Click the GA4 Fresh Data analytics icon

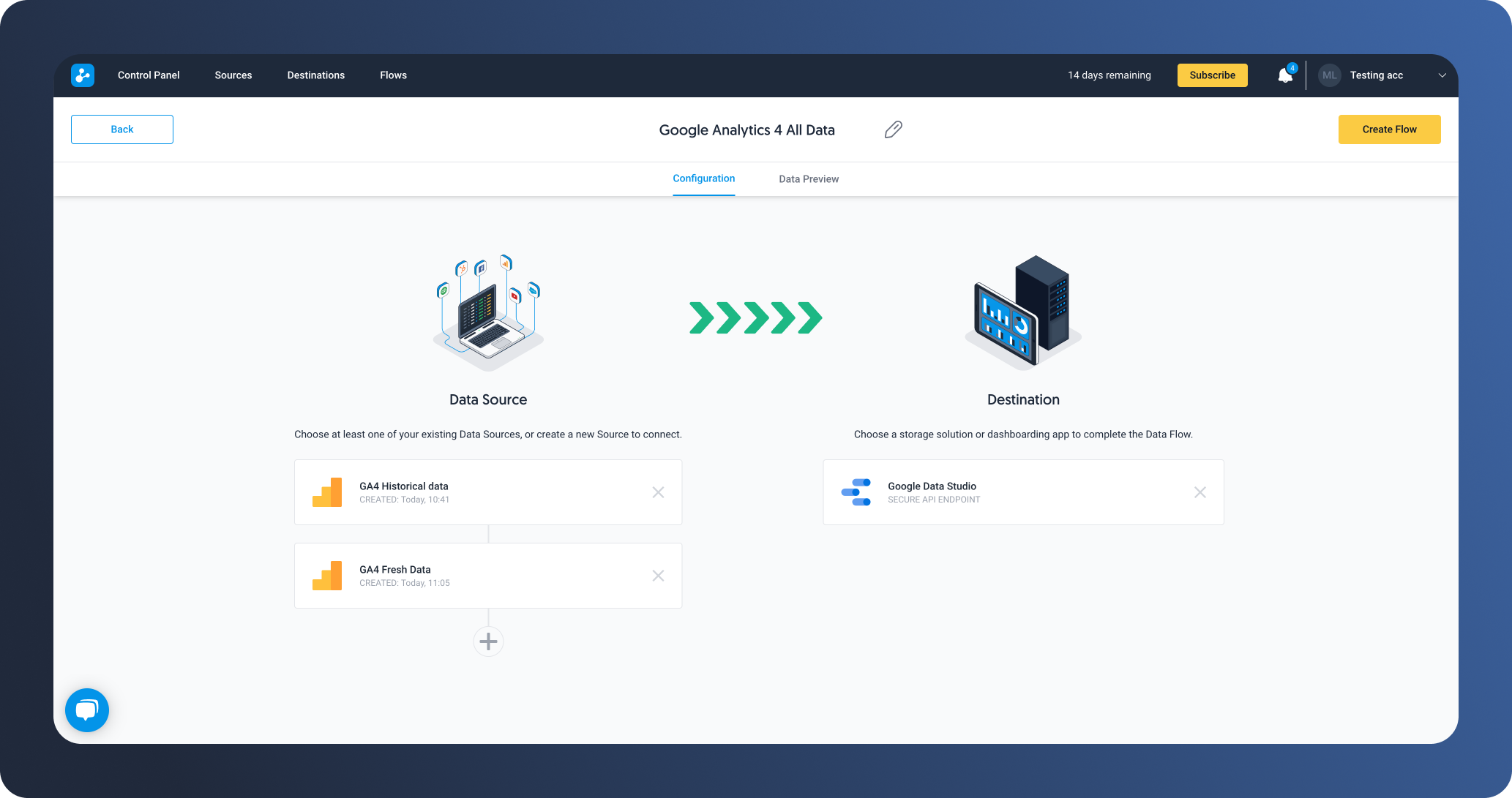click(327, 576)
